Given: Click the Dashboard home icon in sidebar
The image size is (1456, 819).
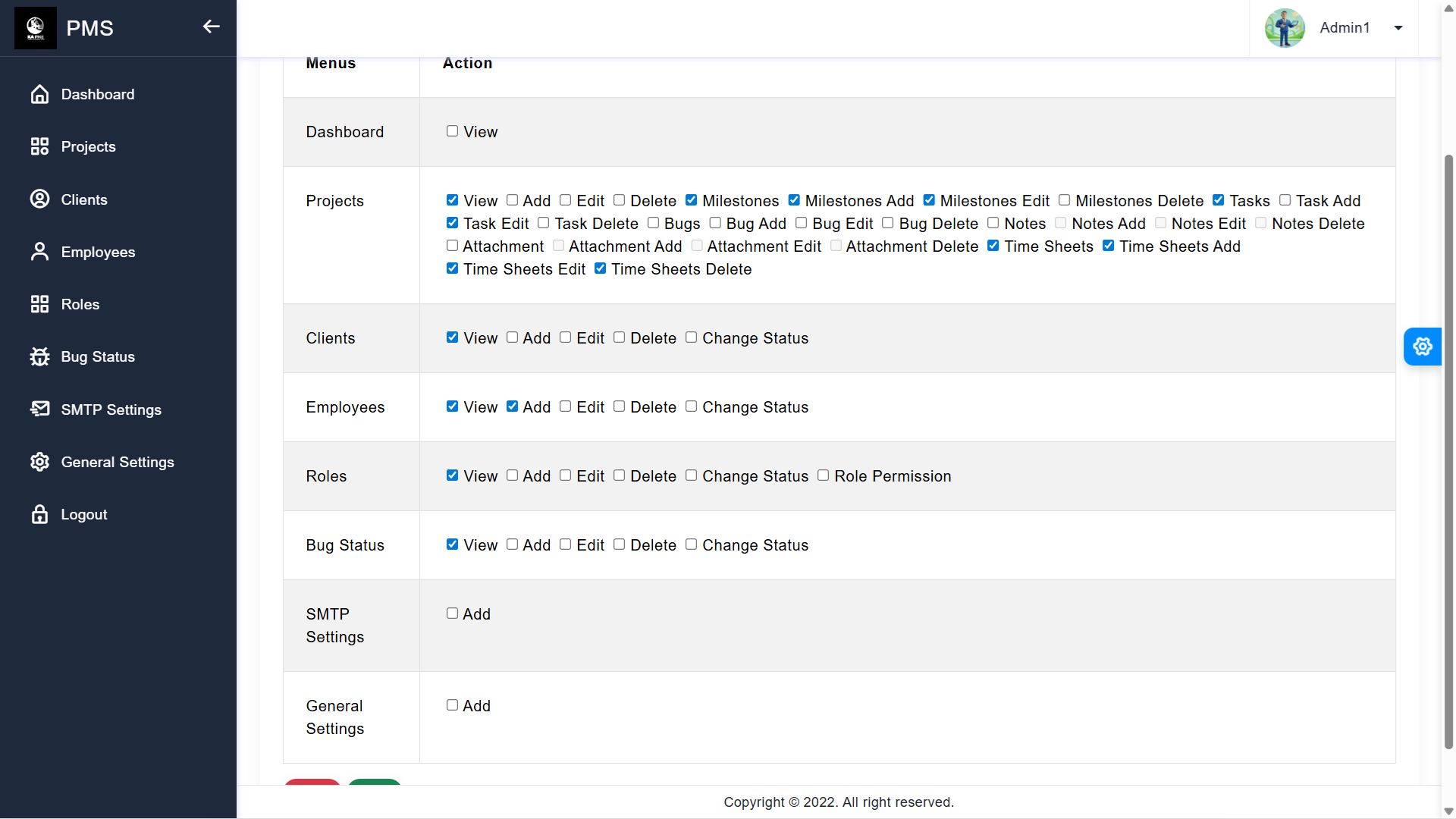Looking at the screenshot, I should pos(39,94).
